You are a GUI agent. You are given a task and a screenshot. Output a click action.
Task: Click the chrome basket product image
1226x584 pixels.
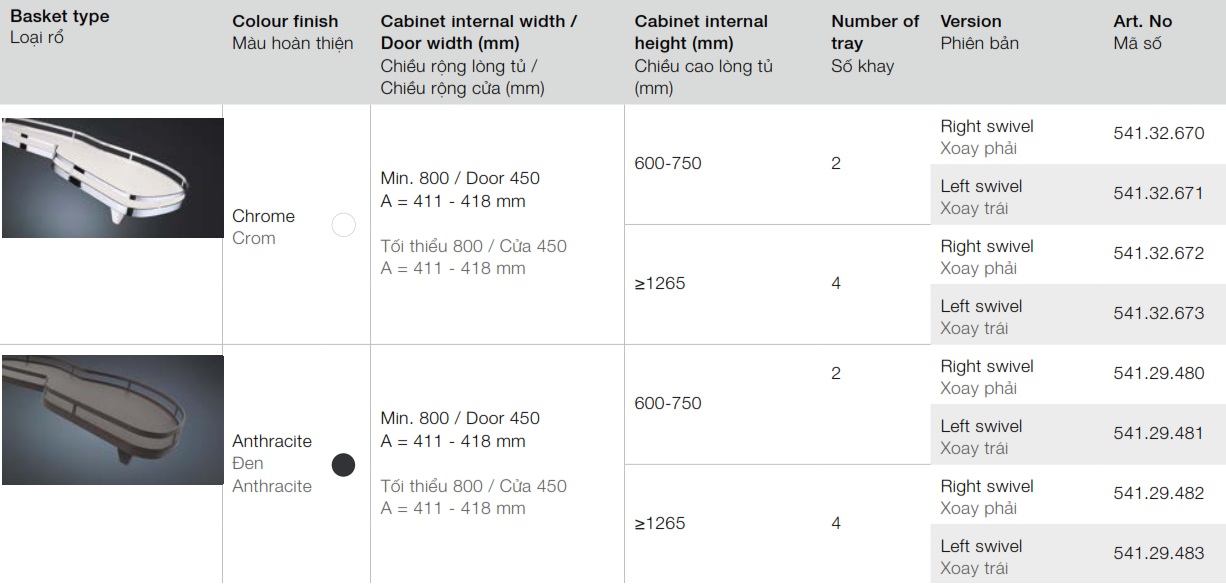point(112,178)
